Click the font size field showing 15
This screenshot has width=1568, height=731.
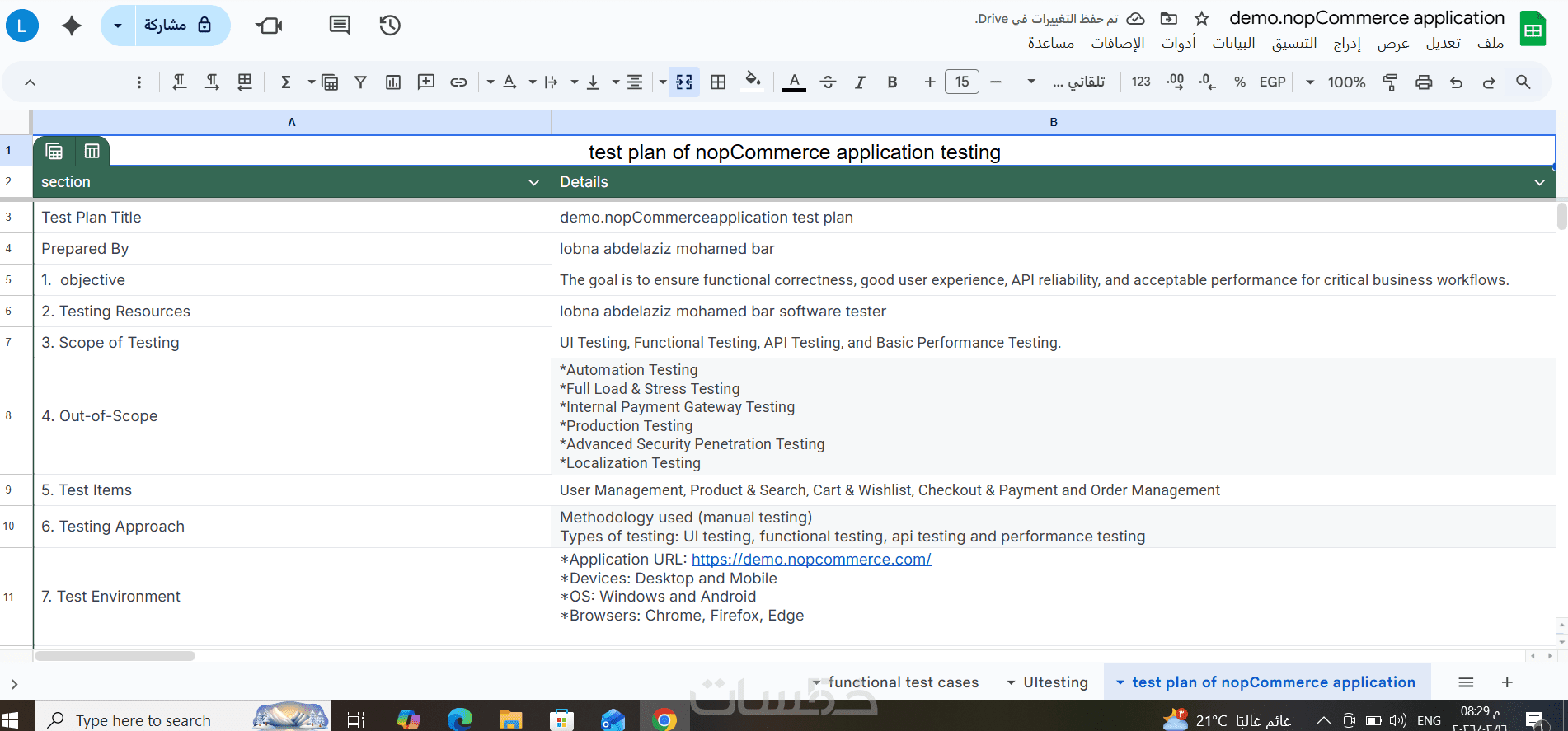pos(962,82)
